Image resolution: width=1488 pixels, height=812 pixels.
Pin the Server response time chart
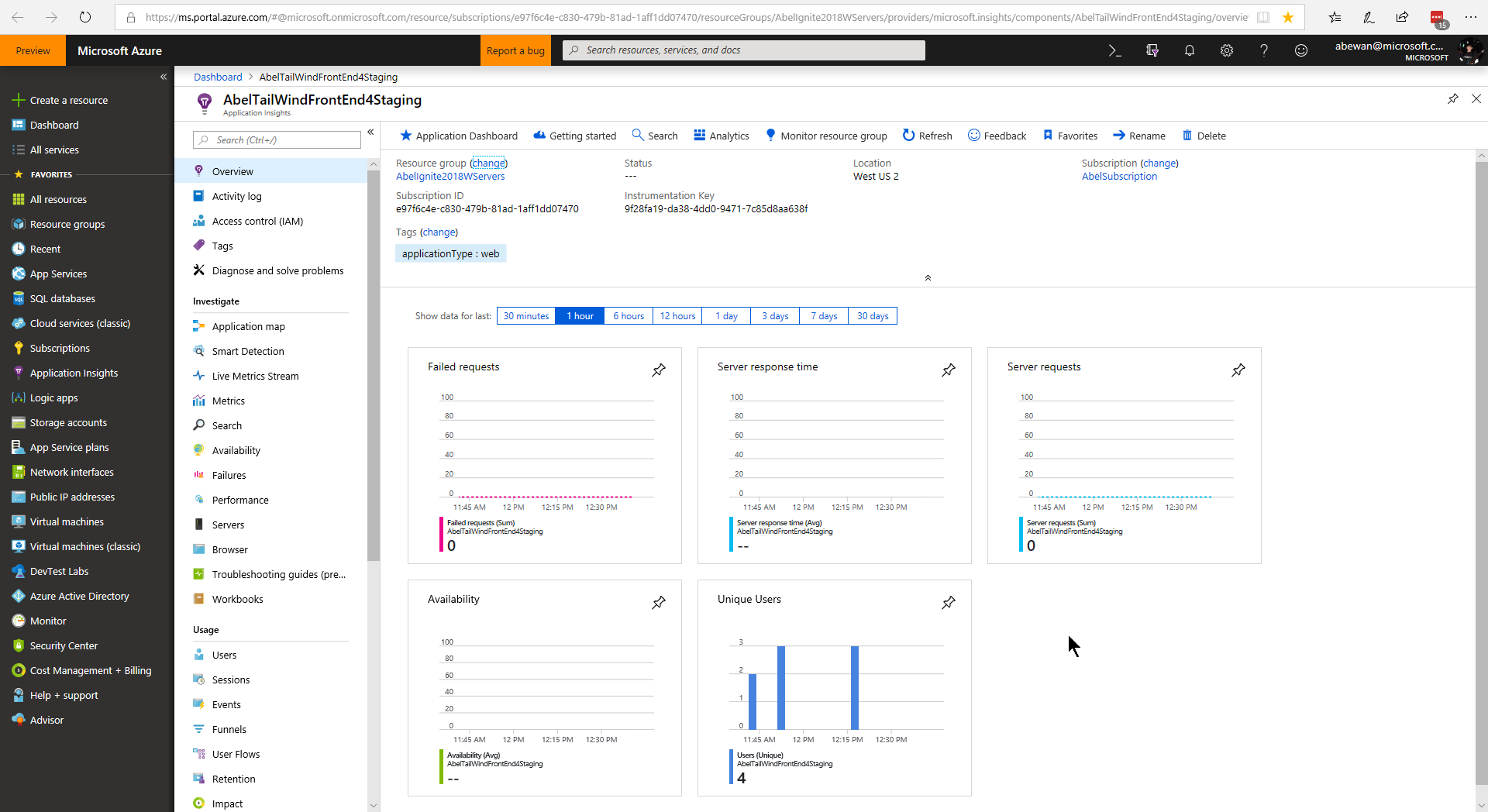point(949,370)
